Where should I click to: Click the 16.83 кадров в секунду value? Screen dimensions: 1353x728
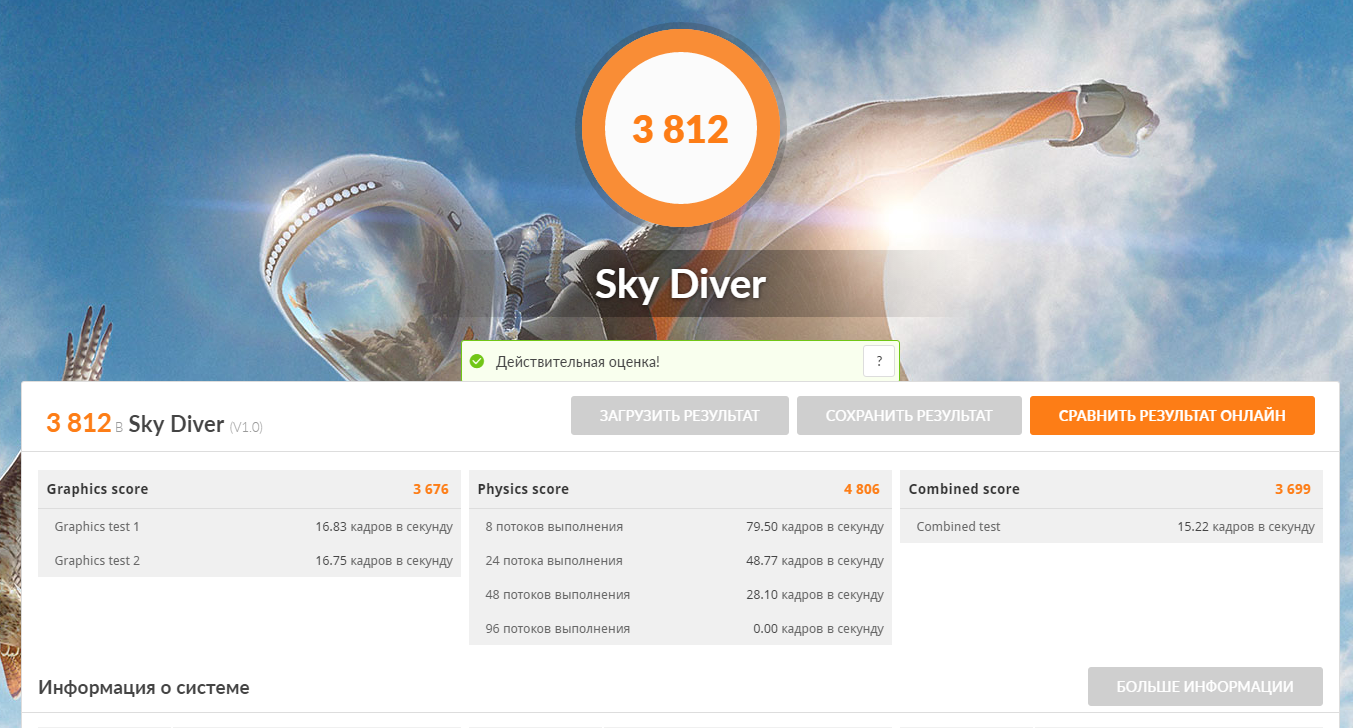click(384, 526)
